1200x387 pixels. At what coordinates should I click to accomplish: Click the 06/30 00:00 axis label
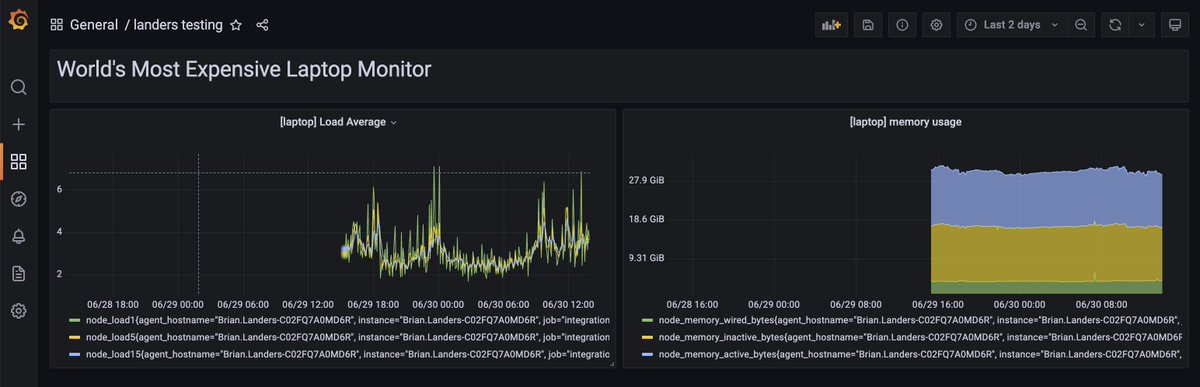(x=438, y=303)
